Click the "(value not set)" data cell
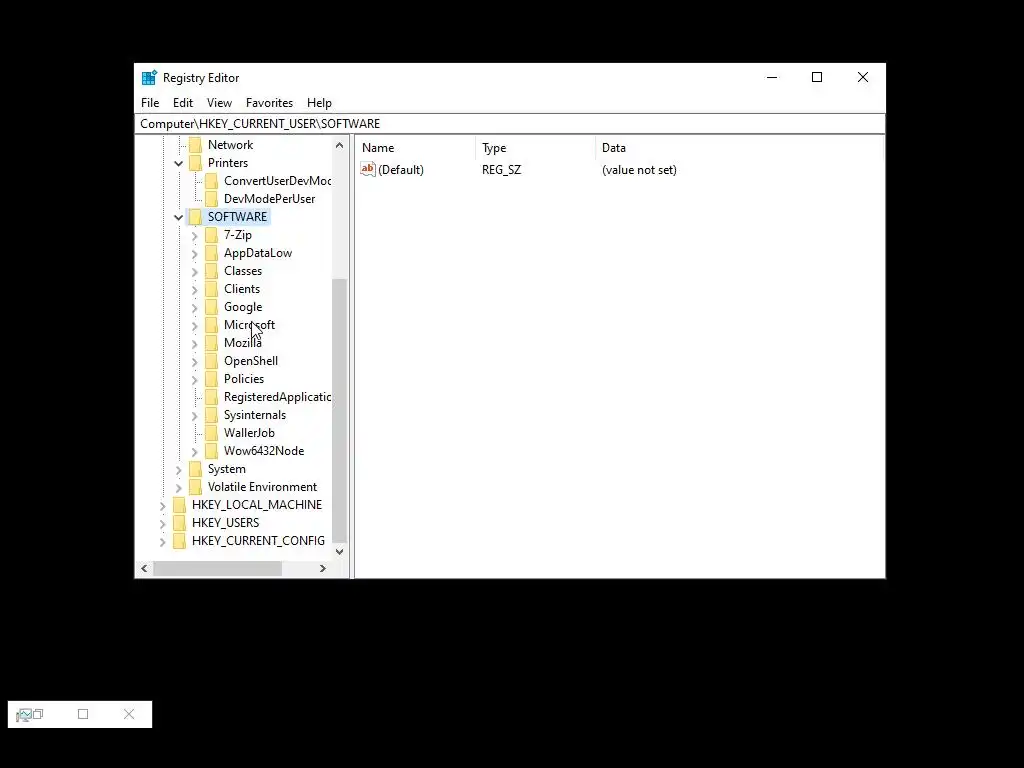The height and width of the screenshot is (768, 1024). pyautogui.click(x=639, y=170)
